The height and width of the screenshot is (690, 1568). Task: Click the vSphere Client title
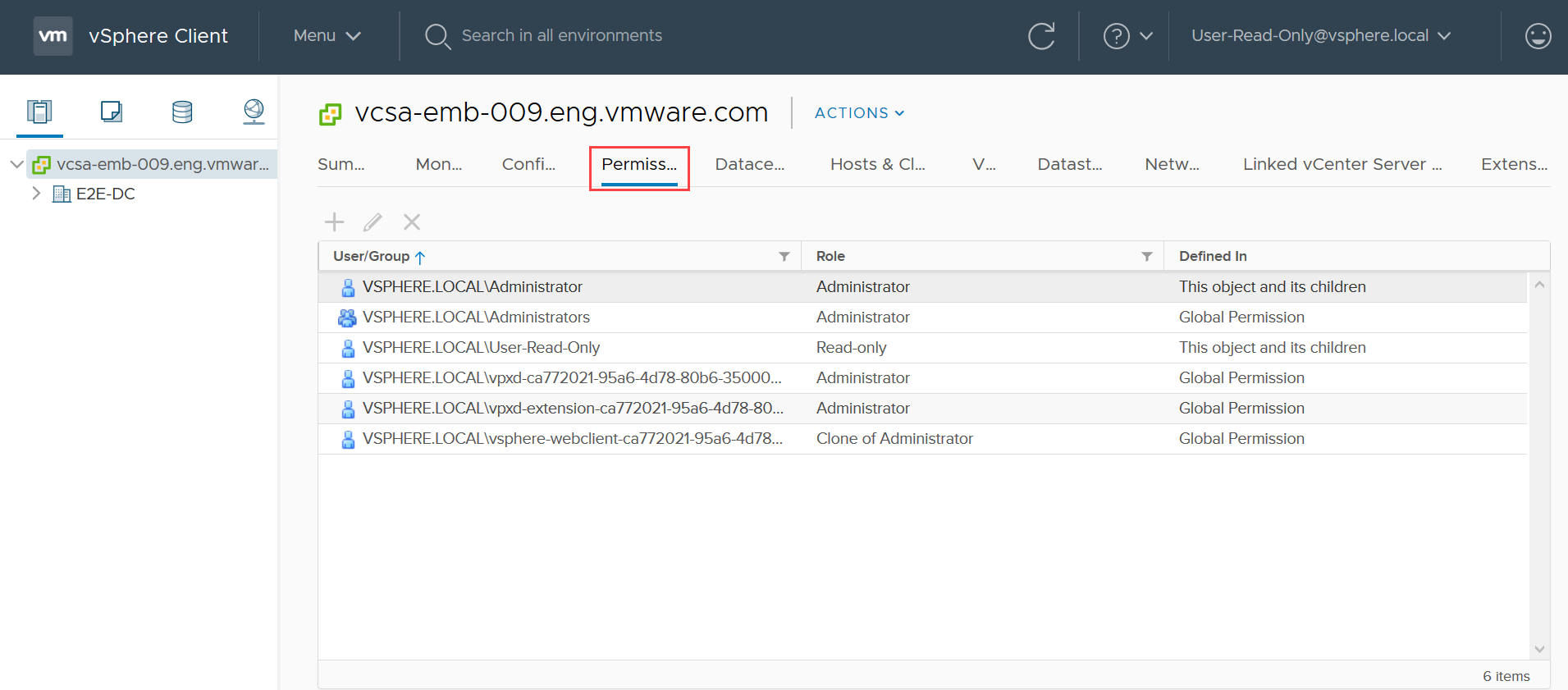pos(158,36)
